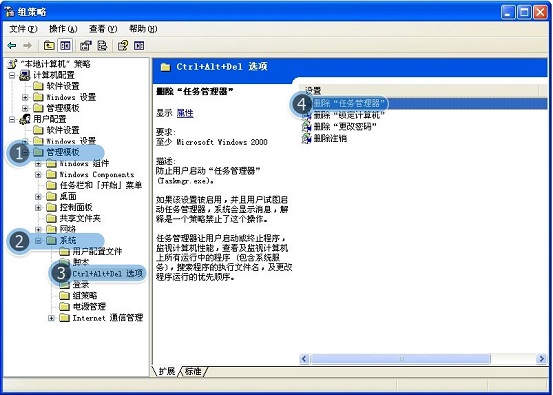Click the folder icon of 桌面
The image size is (553, 395).
click(x=51, y=196)
